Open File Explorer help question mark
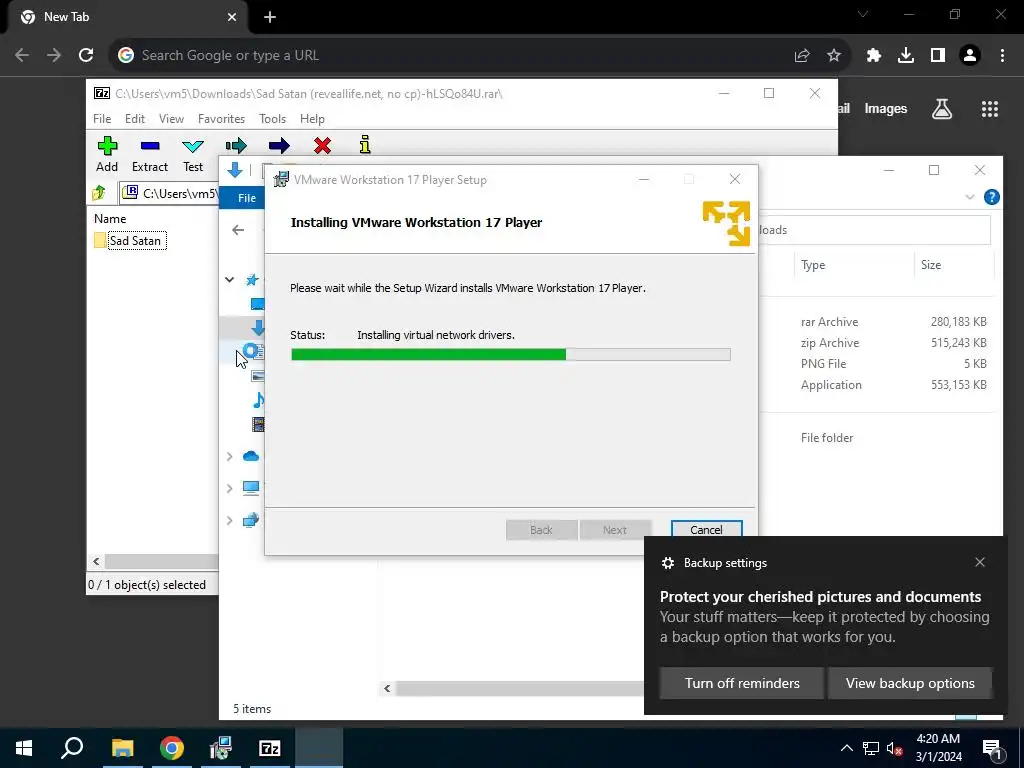 point(991,197)
